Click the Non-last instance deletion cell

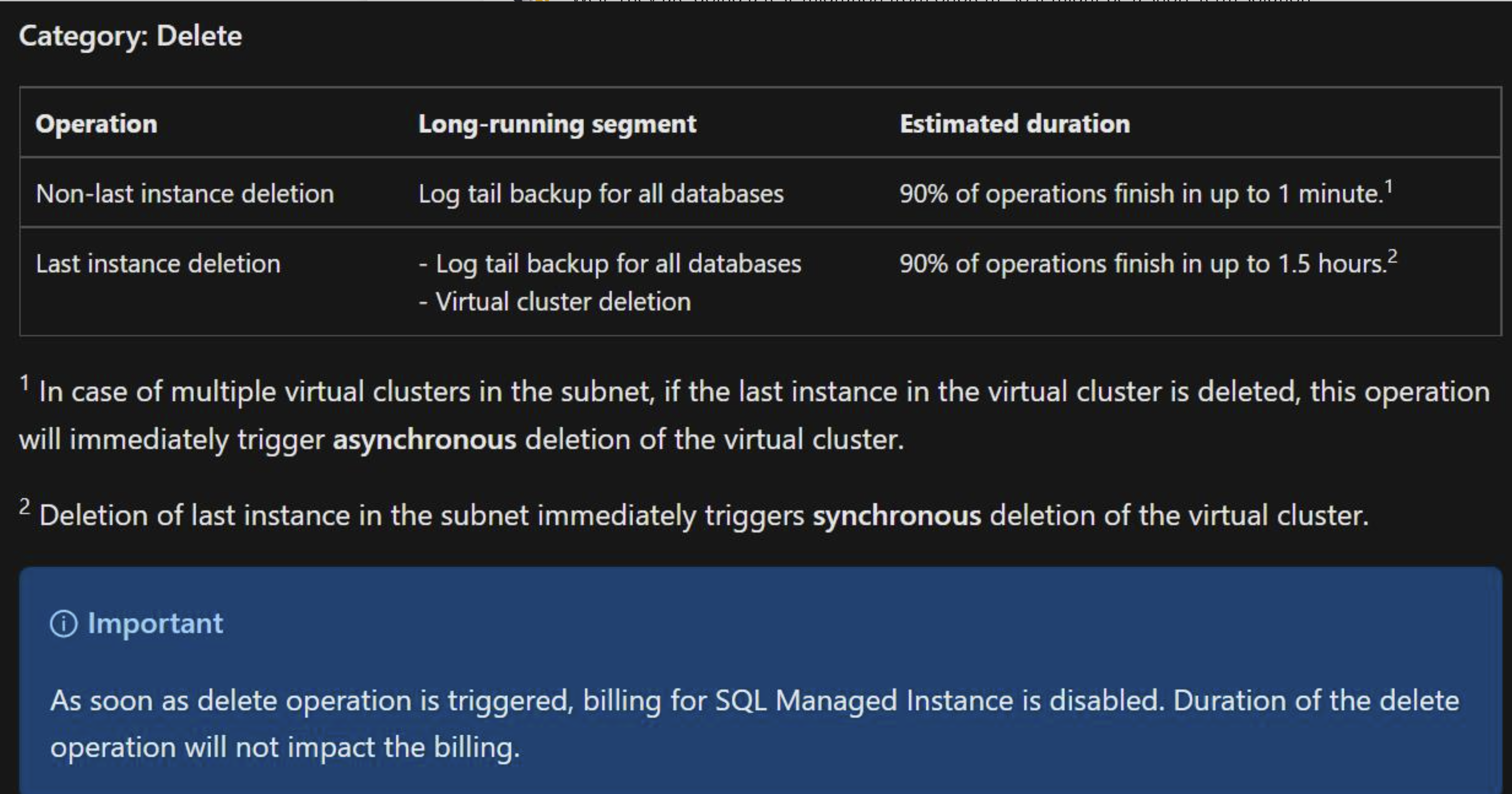pos(185,193)
